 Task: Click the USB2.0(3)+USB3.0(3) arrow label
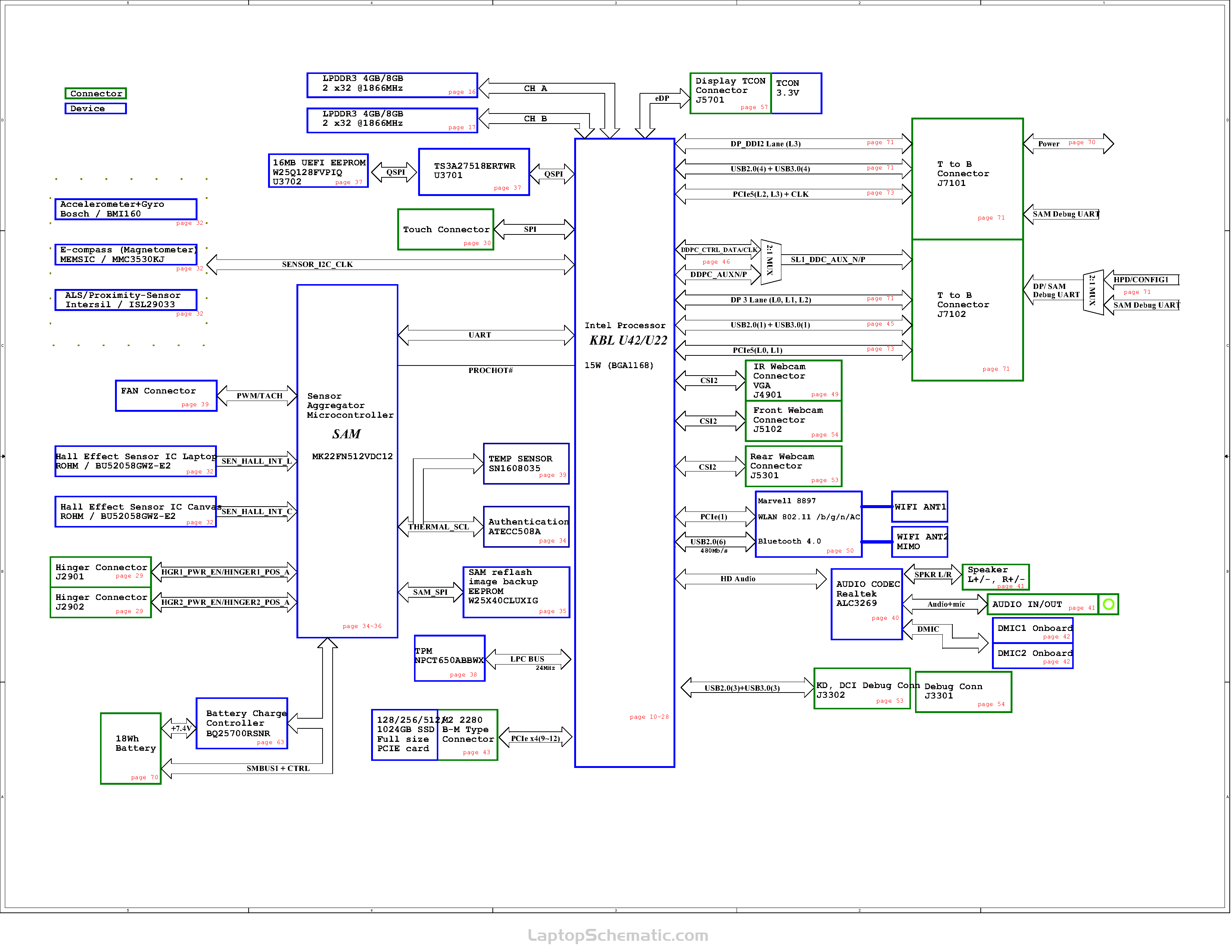click(742, 688)
